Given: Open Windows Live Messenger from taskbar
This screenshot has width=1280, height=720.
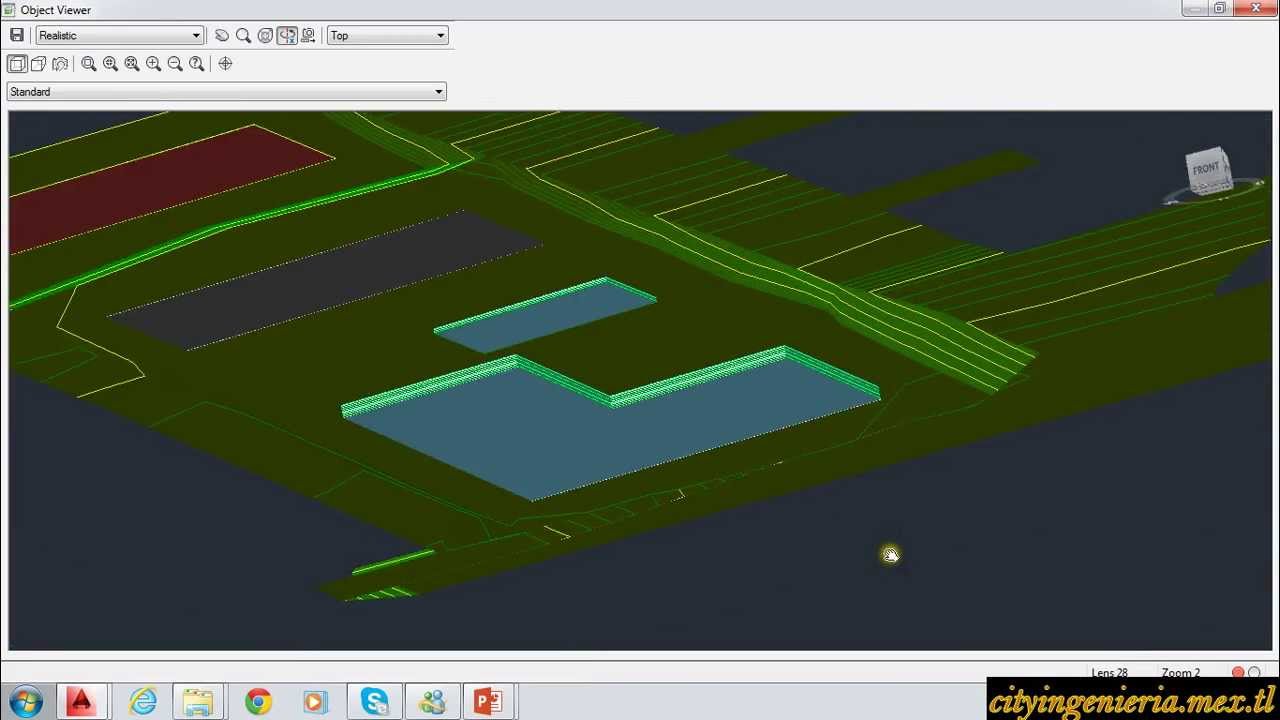Looking at the screenshot, I should pos(432,701).
